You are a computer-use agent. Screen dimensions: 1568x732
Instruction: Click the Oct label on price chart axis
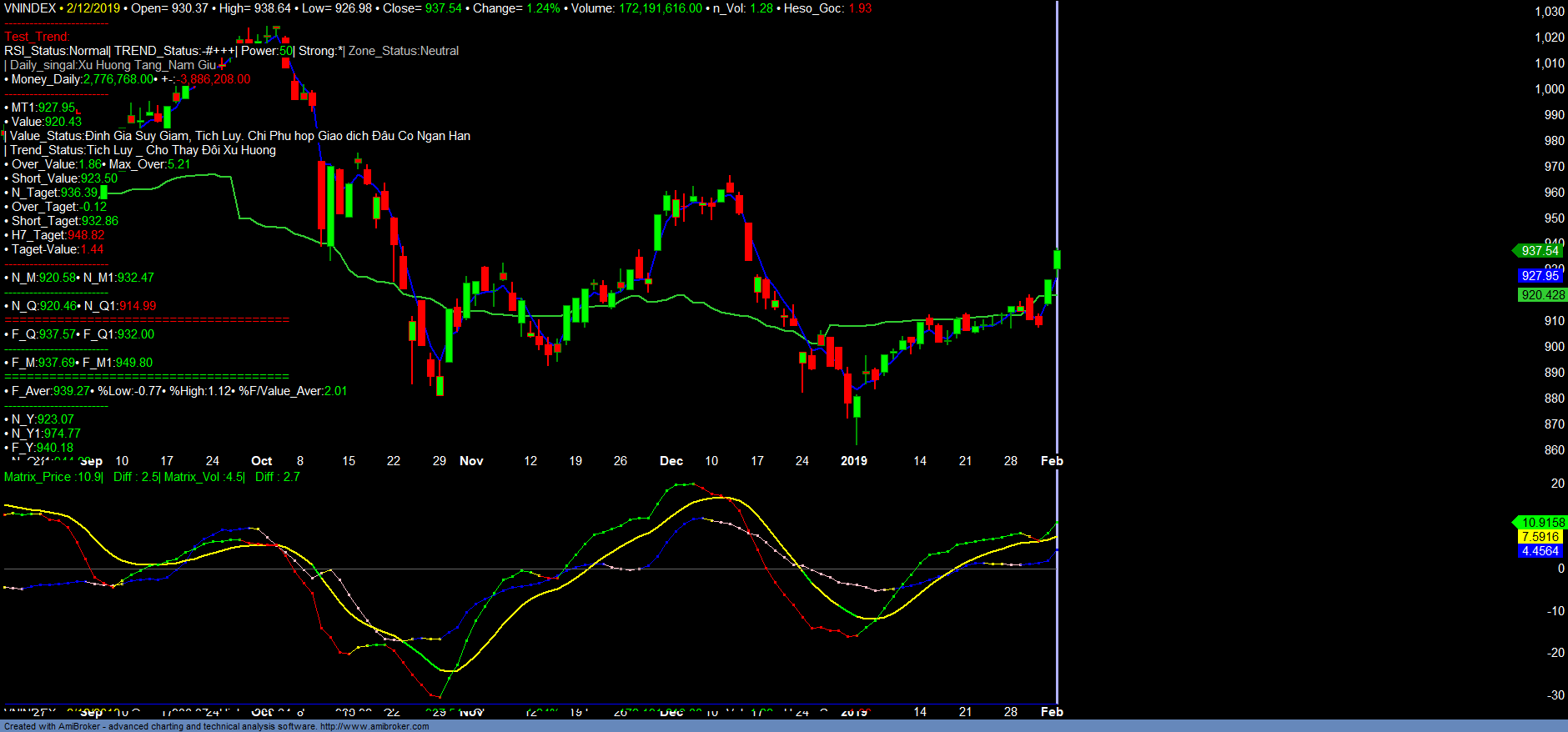click(x=261, y=461)
